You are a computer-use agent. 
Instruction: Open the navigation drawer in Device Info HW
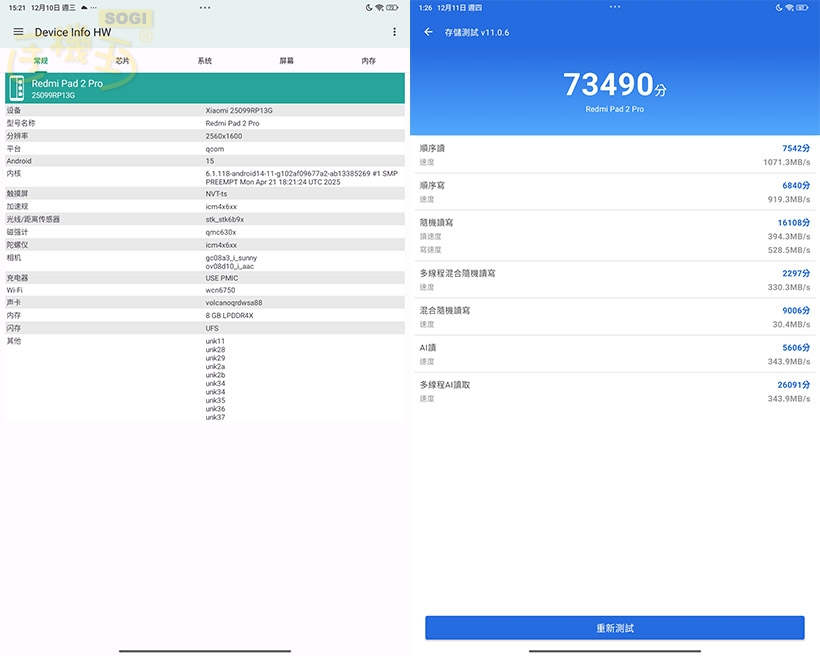pos(18,32)
